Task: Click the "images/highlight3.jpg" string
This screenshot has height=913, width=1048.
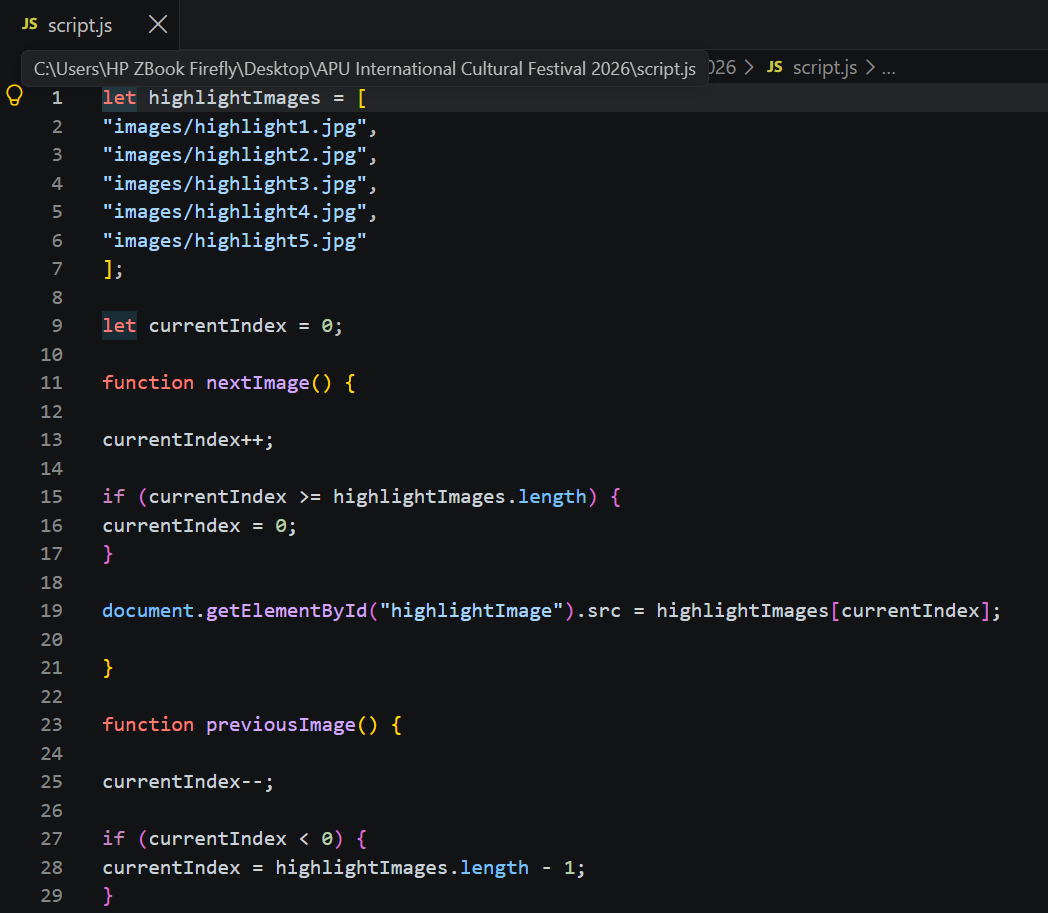Action: [x=234, y=184]
